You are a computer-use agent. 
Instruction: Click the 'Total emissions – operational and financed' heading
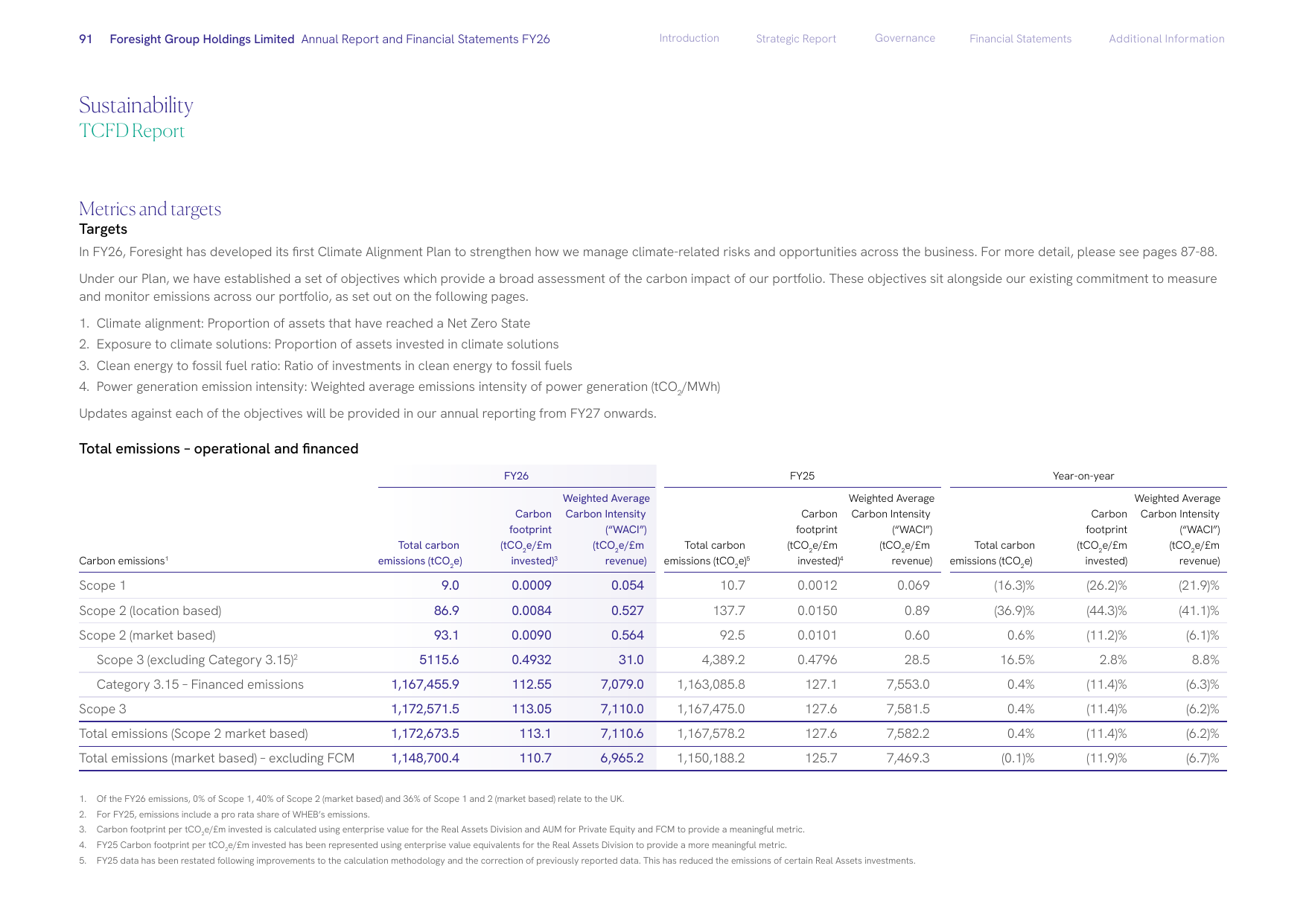[219, 448]
